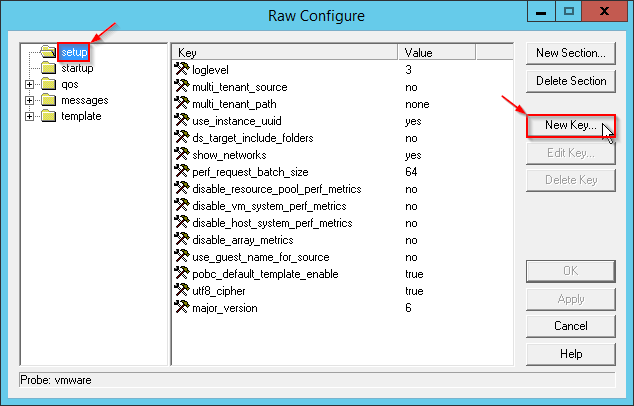Click the startup folder icon
This screenshot has width=634, height=406.
(47, 68)
